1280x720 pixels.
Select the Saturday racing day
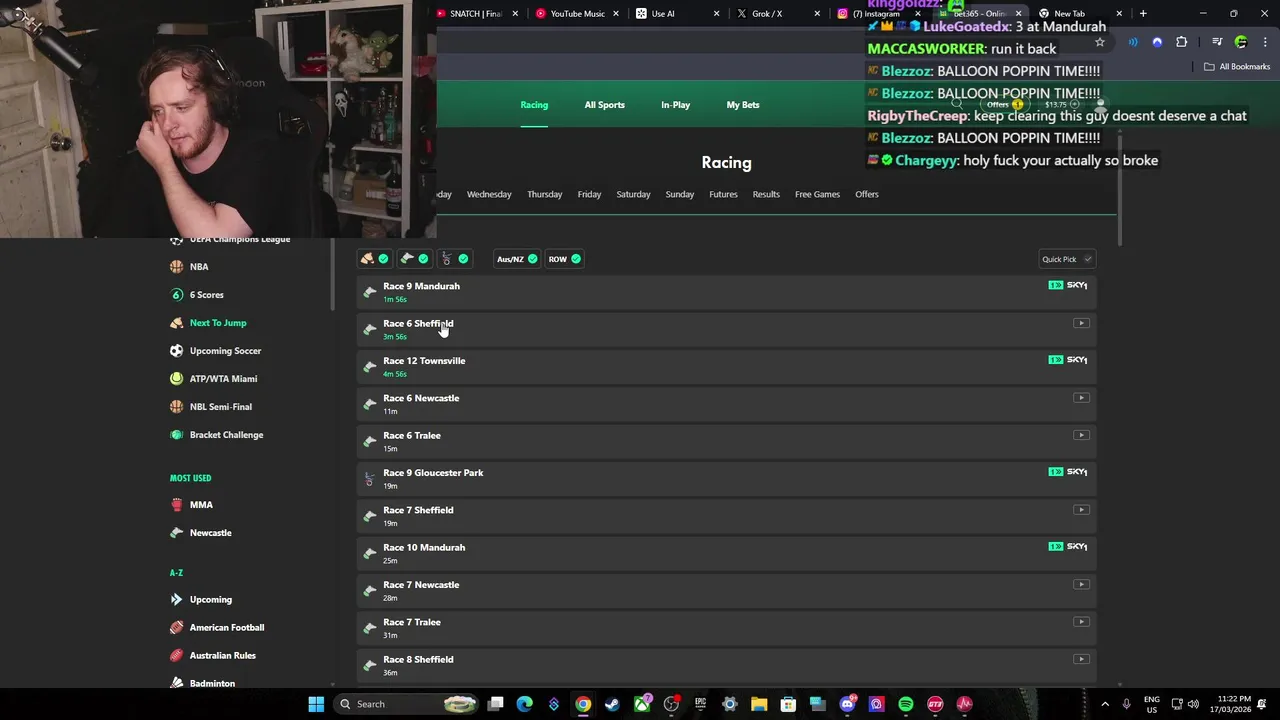(x=633, y=194)
